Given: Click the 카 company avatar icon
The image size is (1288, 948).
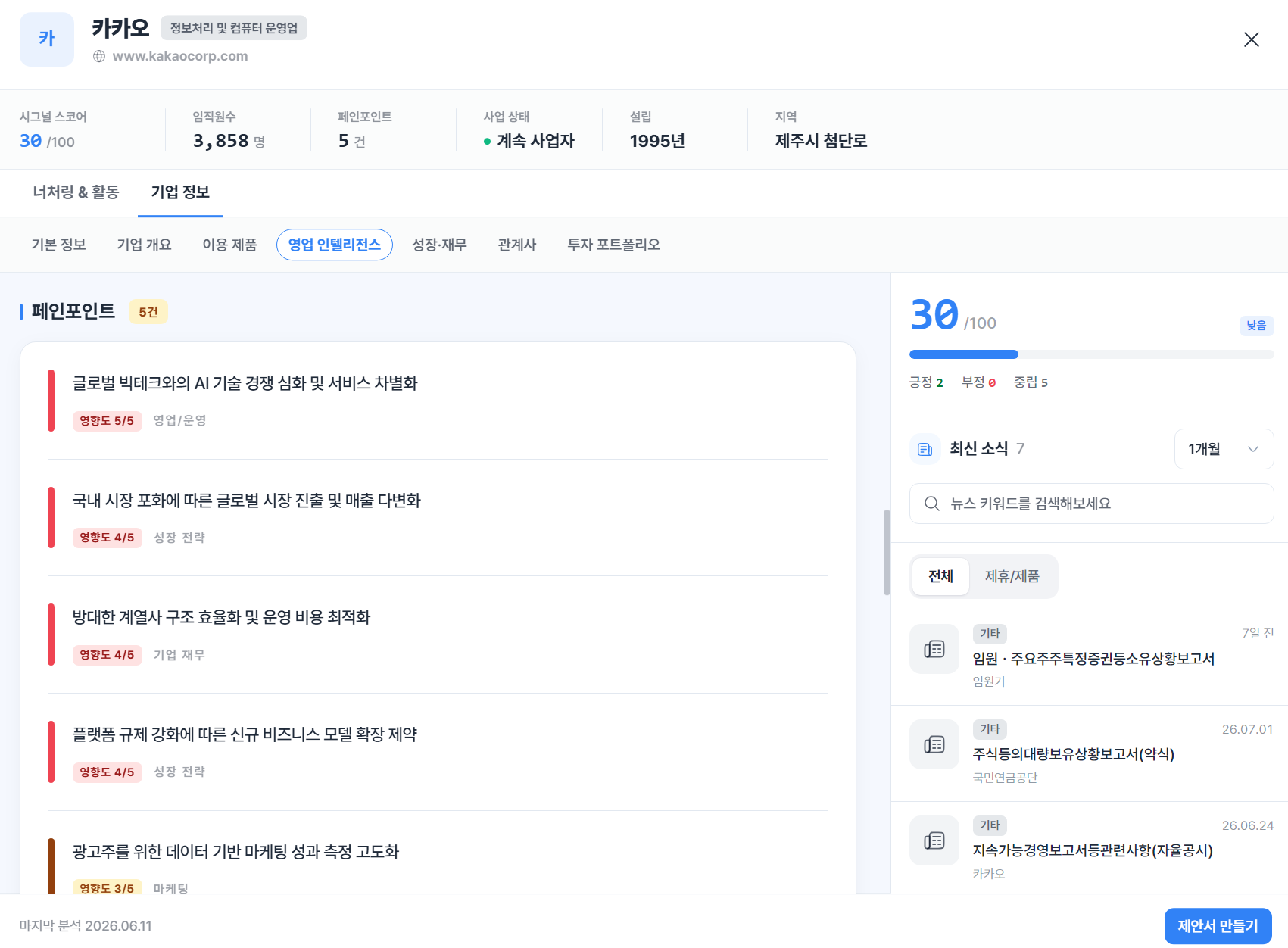Looking at the screenshot, I should click(47, 39).
